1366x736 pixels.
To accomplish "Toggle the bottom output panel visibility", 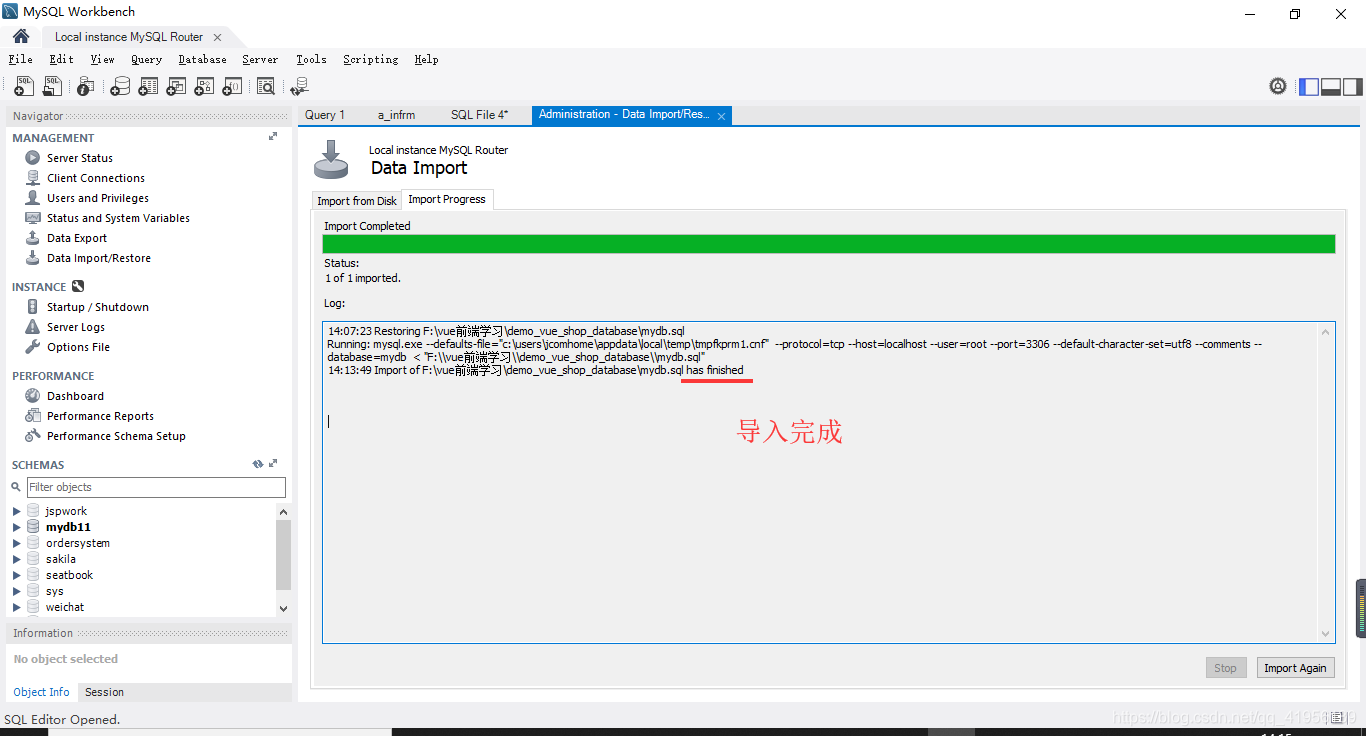I will tap(1331, 87).
